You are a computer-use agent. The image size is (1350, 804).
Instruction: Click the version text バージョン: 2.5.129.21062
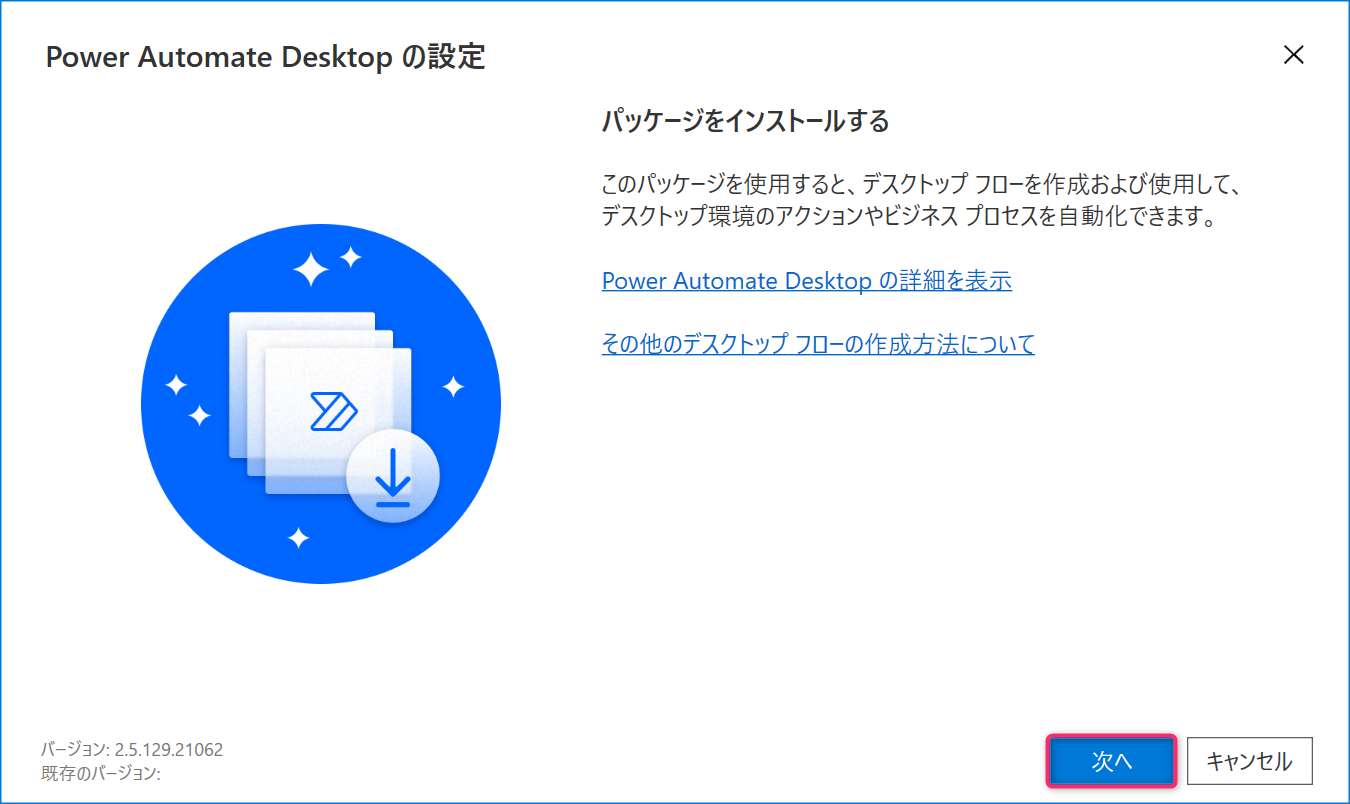click(x=132, y=750)
